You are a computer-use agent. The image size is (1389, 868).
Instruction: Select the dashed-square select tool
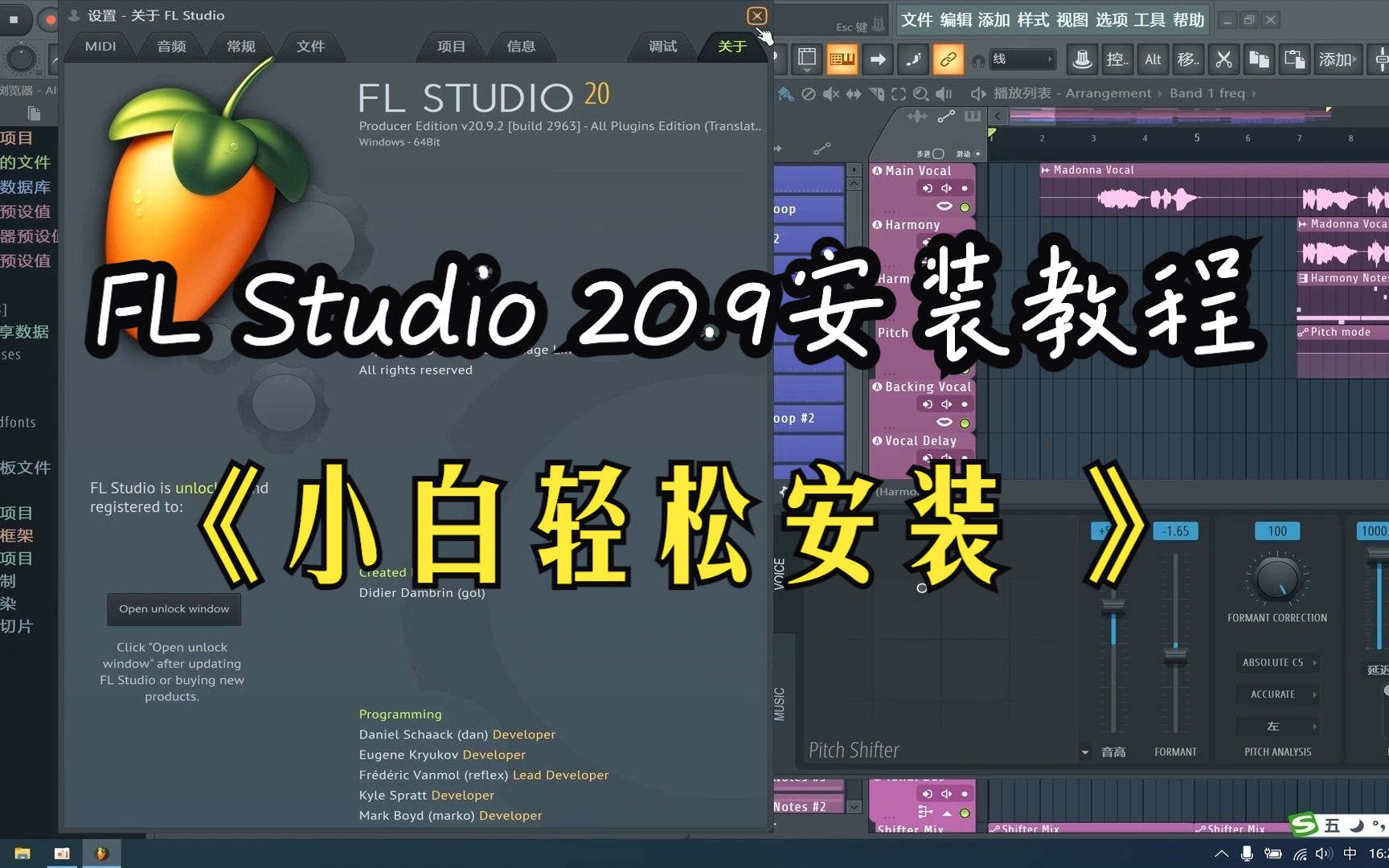point(899,94)
